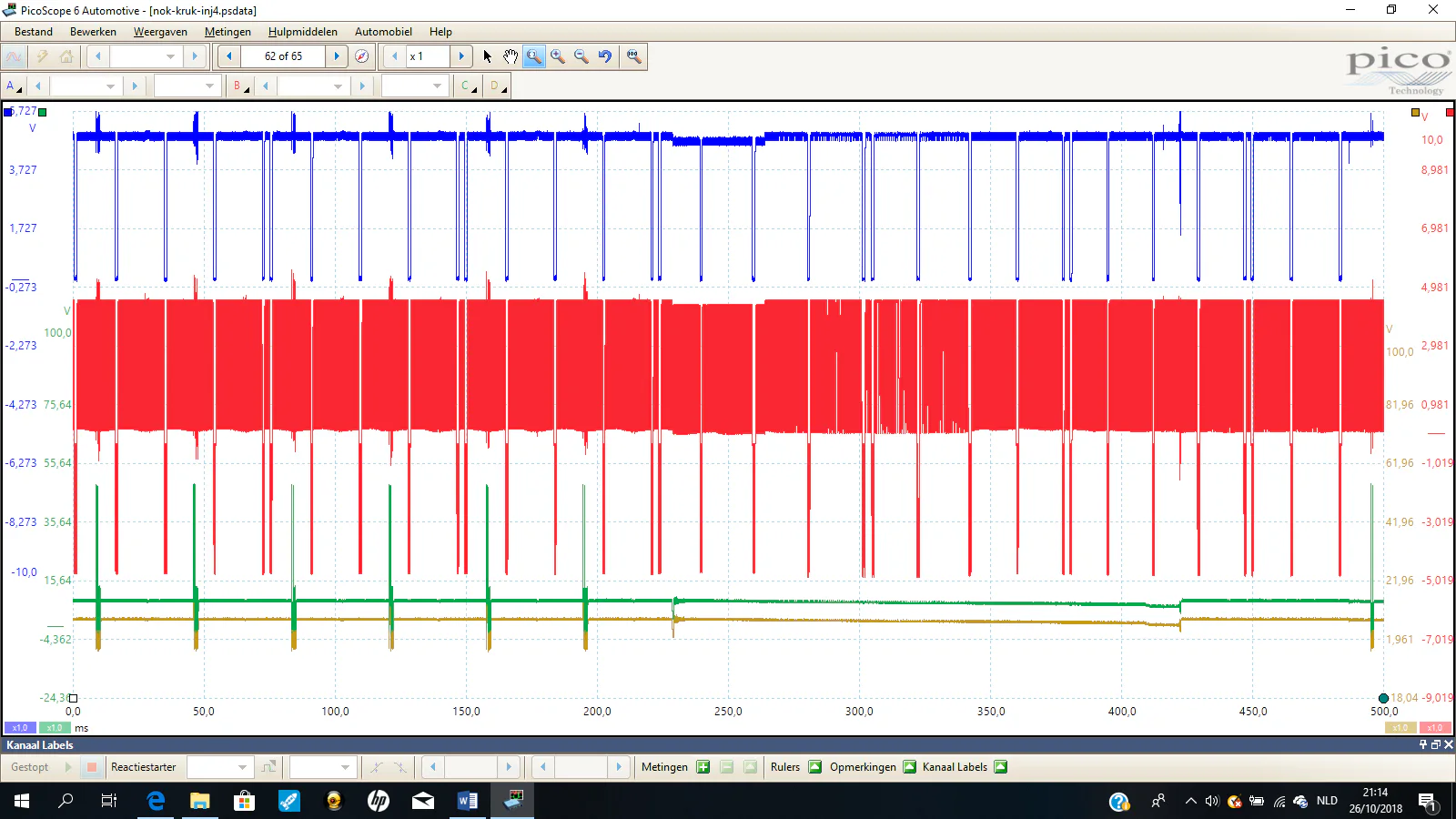Click the zoom to full view icon
Viewport: 1456px width, 819px height.
click(633, 56)
